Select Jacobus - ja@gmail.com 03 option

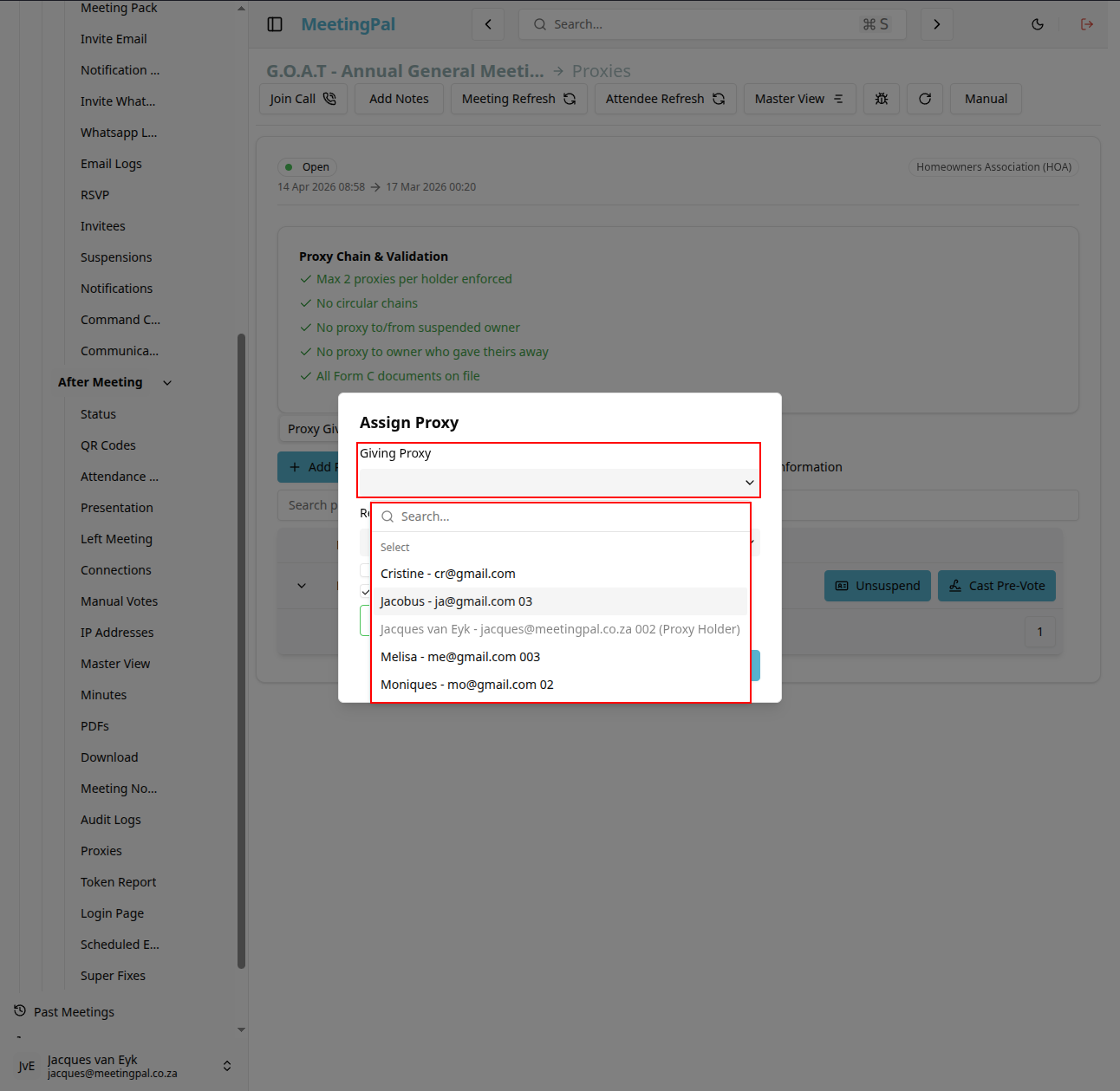(561, 601)
